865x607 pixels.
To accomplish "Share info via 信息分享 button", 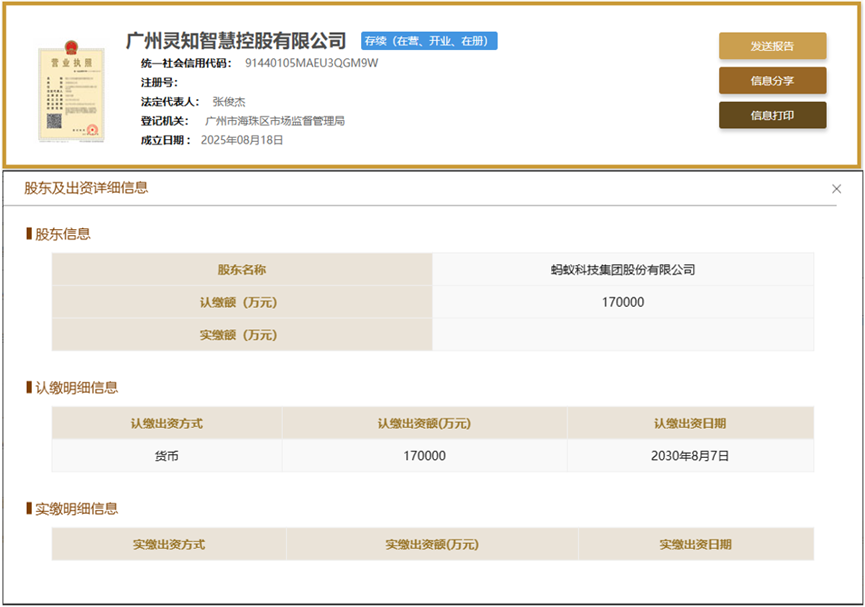I will pyautogui.click(x=772, y=81).
